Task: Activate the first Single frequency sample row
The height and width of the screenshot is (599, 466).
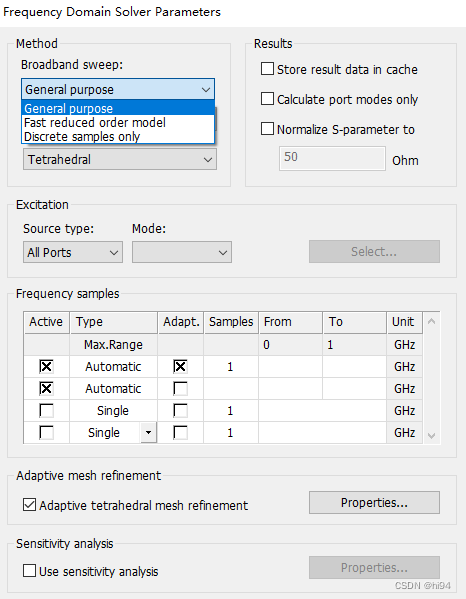Action: [x=46, y=411]
